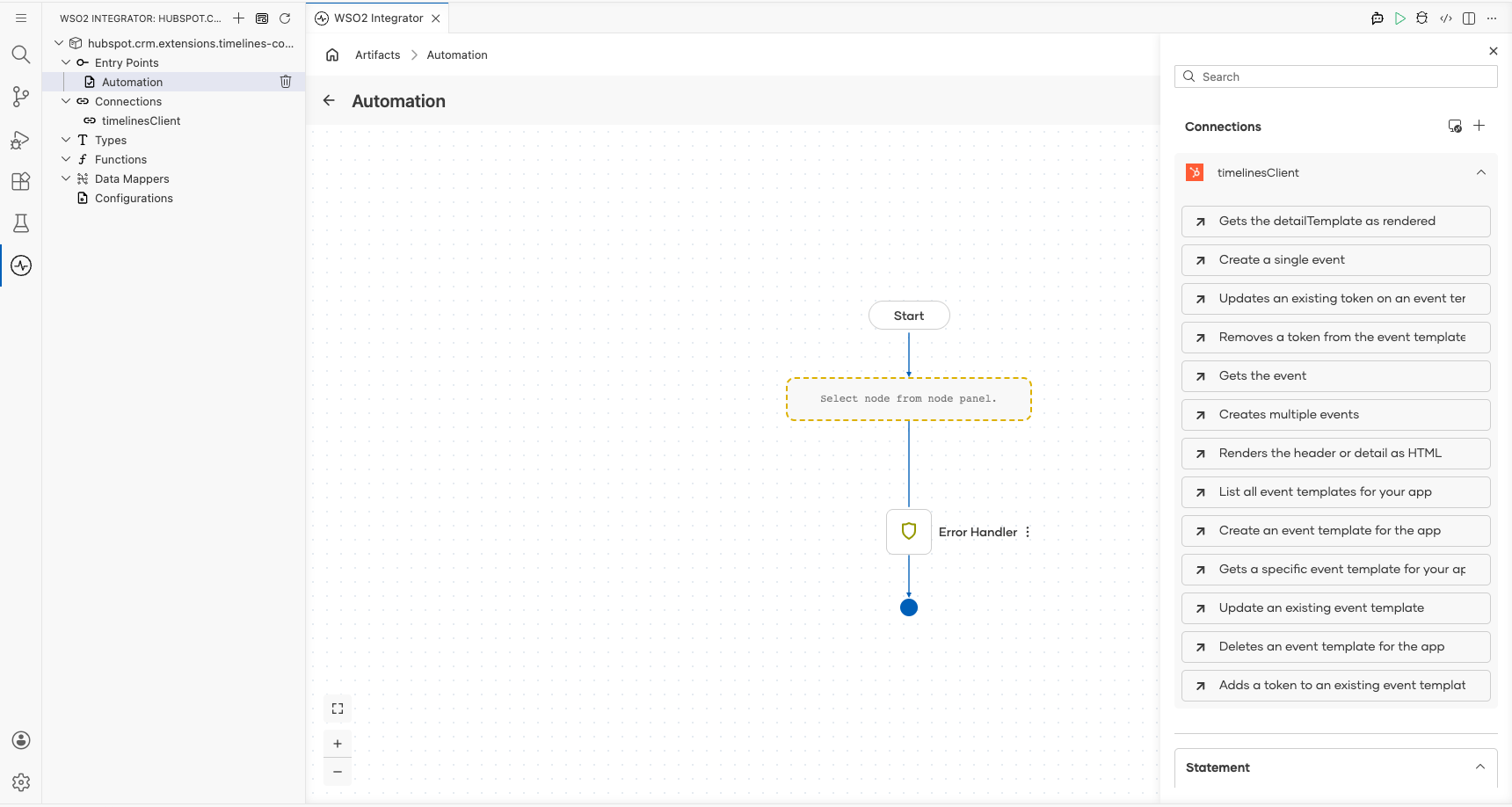Collapse the Connections tree node
Viewport: 1512px width, 807px height.
coord(66,101)
